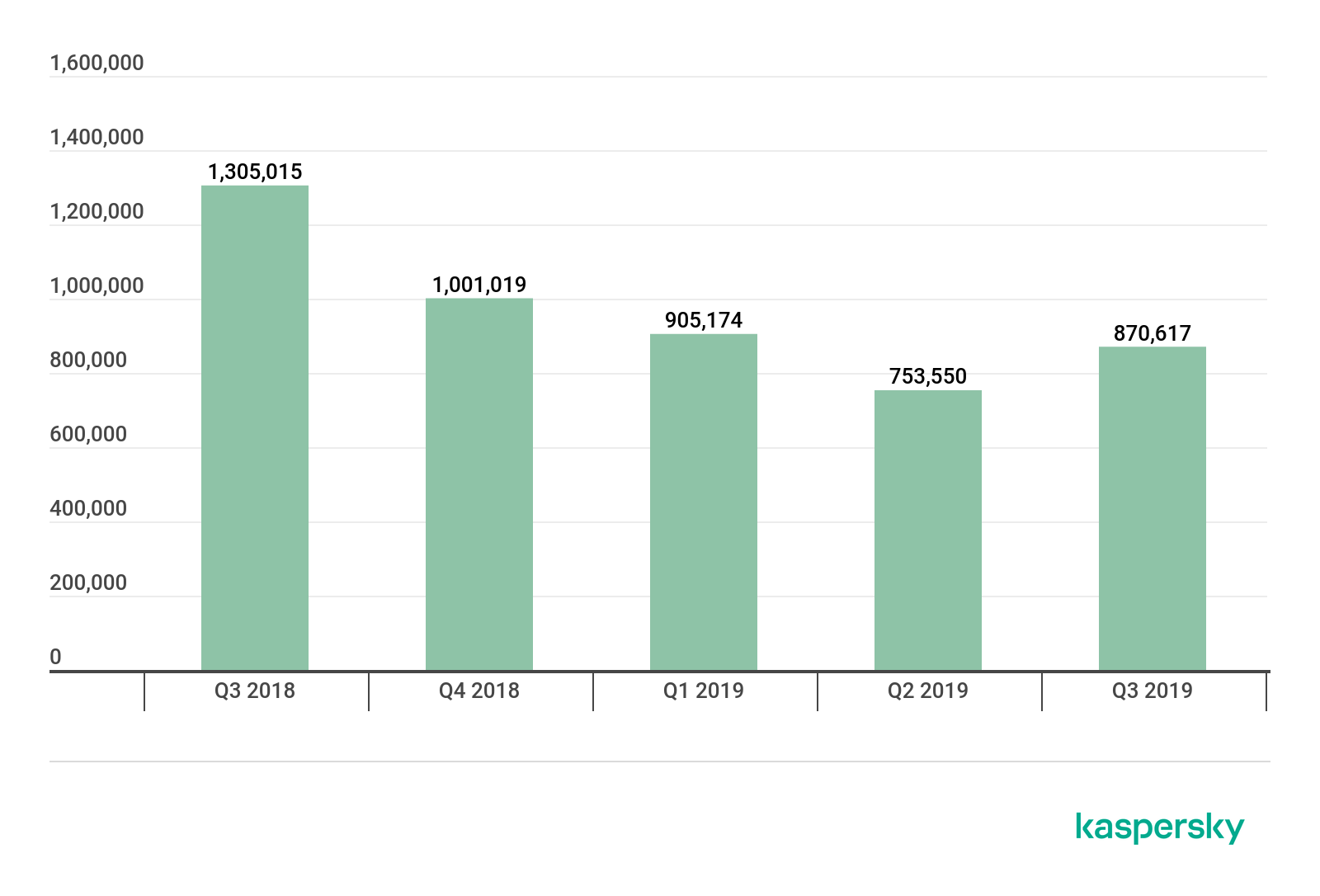The height and width of the screenshot is (896, 1320).
Task: Select the 905,174 data label
Action: click(704, 320)
